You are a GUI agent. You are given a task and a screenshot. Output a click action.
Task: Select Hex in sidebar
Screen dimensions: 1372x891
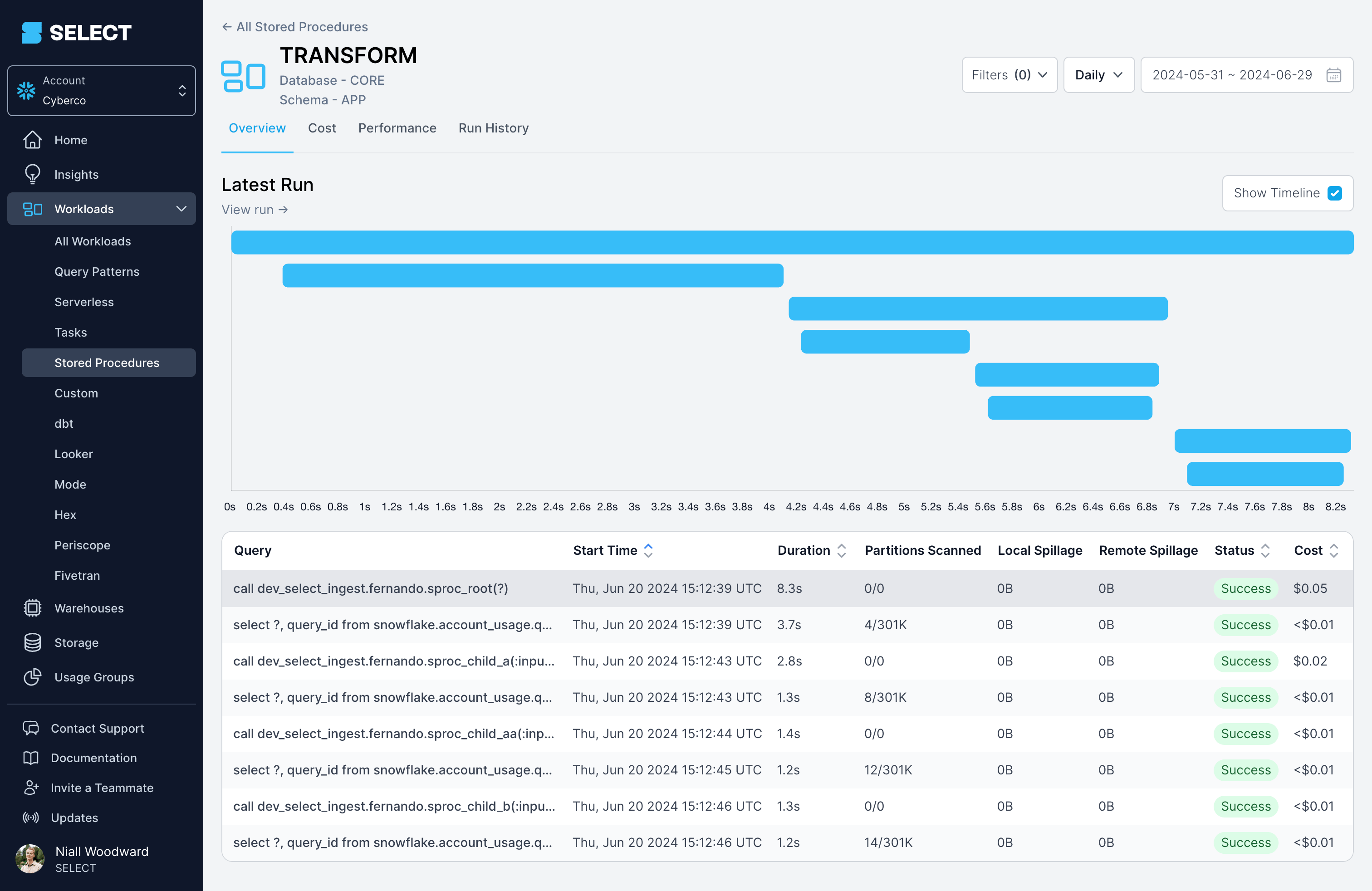pos(65,514)
